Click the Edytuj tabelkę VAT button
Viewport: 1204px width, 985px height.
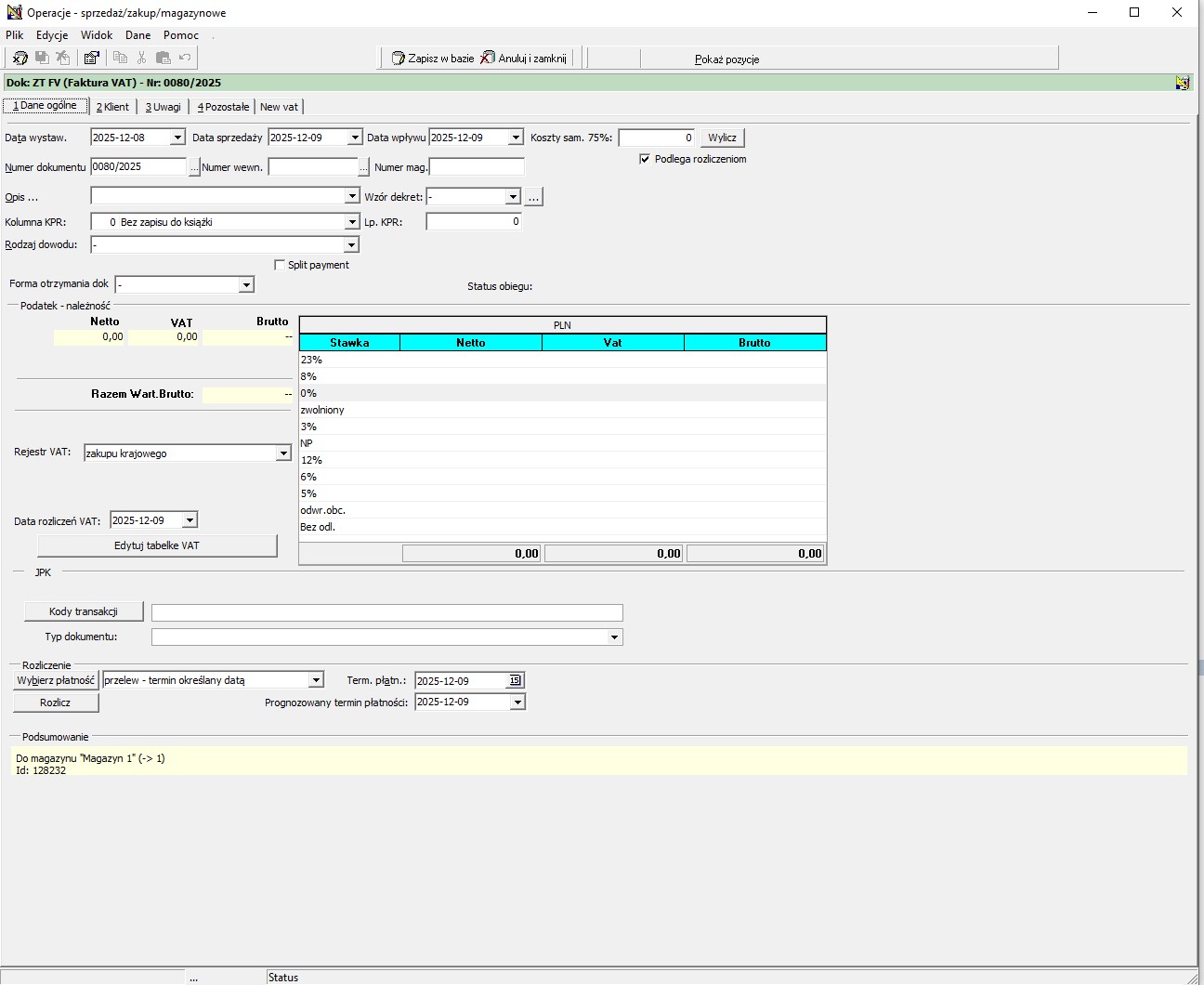(157, 545)
